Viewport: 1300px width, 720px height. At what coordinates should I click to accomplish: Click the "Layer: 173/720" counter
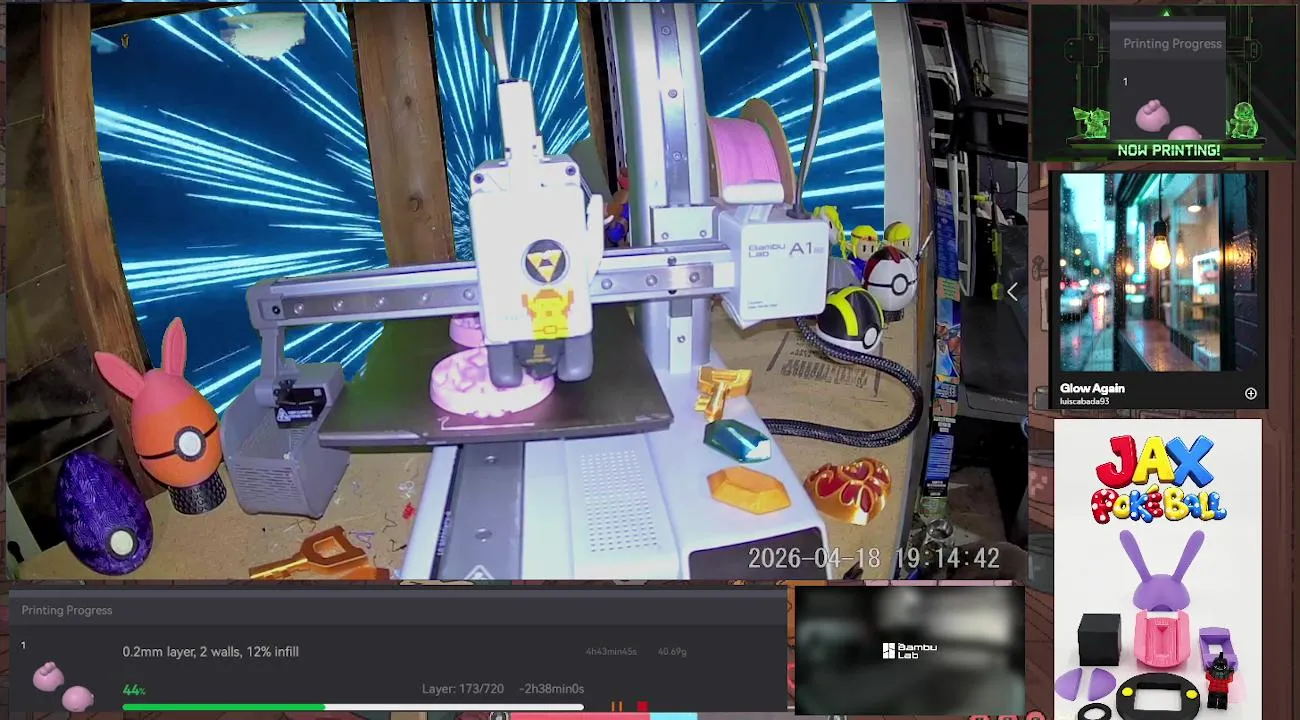(461, 689)
